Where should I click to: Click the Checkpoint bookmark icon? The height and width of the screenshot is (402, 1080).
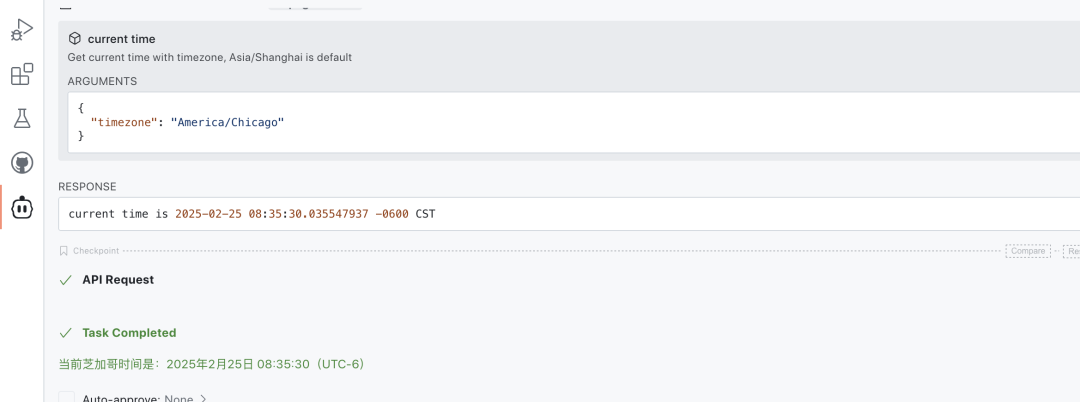64,251
